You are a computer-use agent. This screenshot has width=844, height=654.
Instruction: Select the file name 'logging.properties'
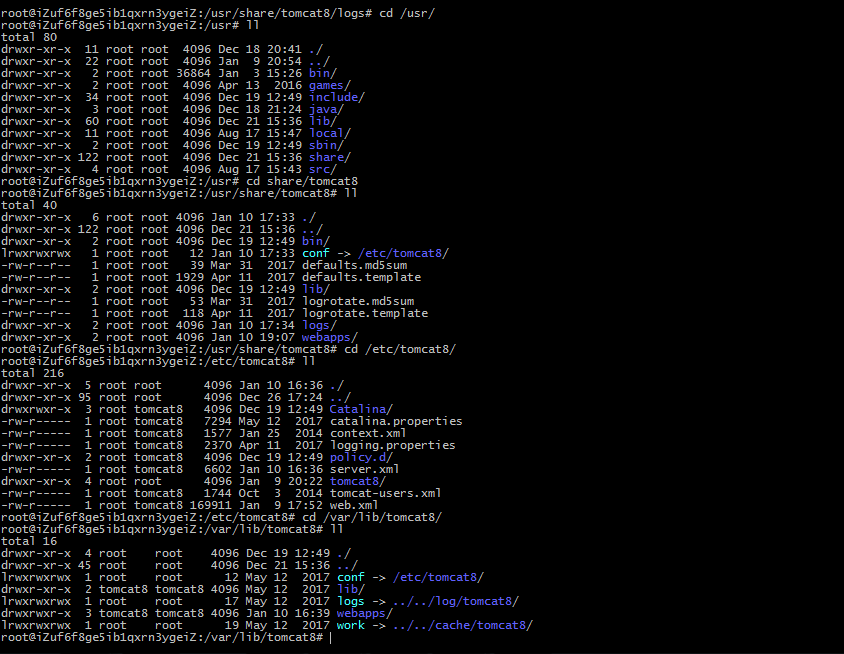click(x=392, y=445)
